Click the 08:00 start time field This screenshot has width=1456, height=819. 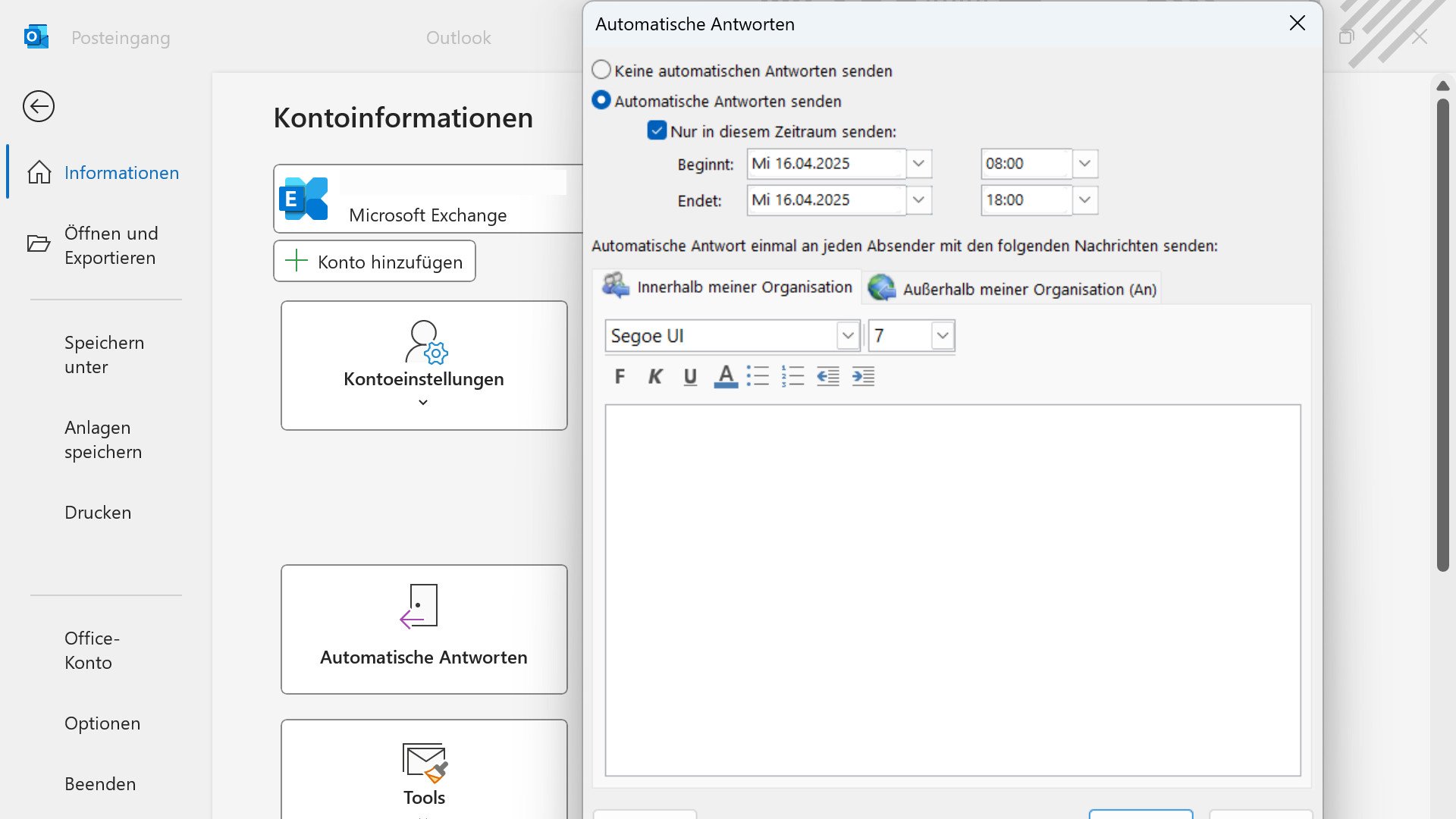[1026, 164]
